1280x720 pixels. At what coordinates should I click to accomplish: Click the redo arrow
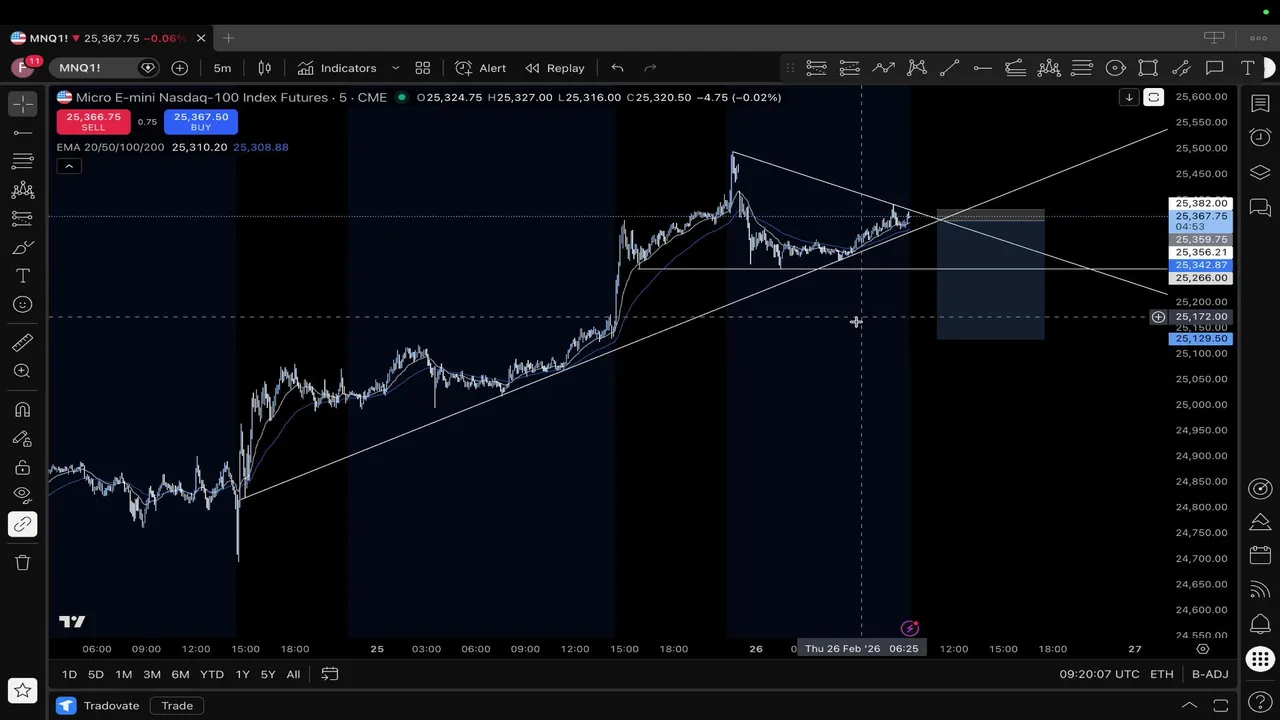650,68
